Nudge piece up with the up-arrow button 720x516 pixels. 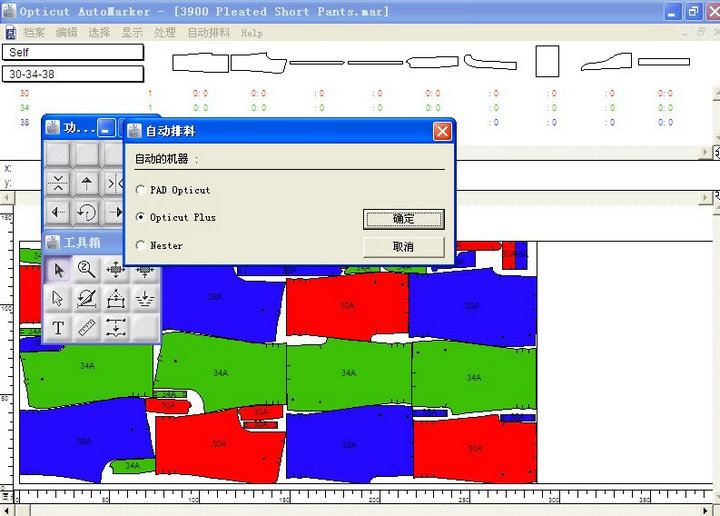click(x=86, y=183)
